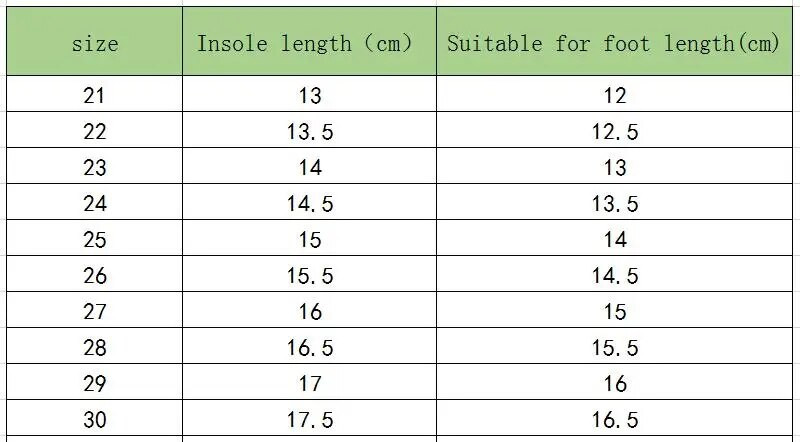
Task: Select size 25 in the first column
Action: [x=95, y=240]
